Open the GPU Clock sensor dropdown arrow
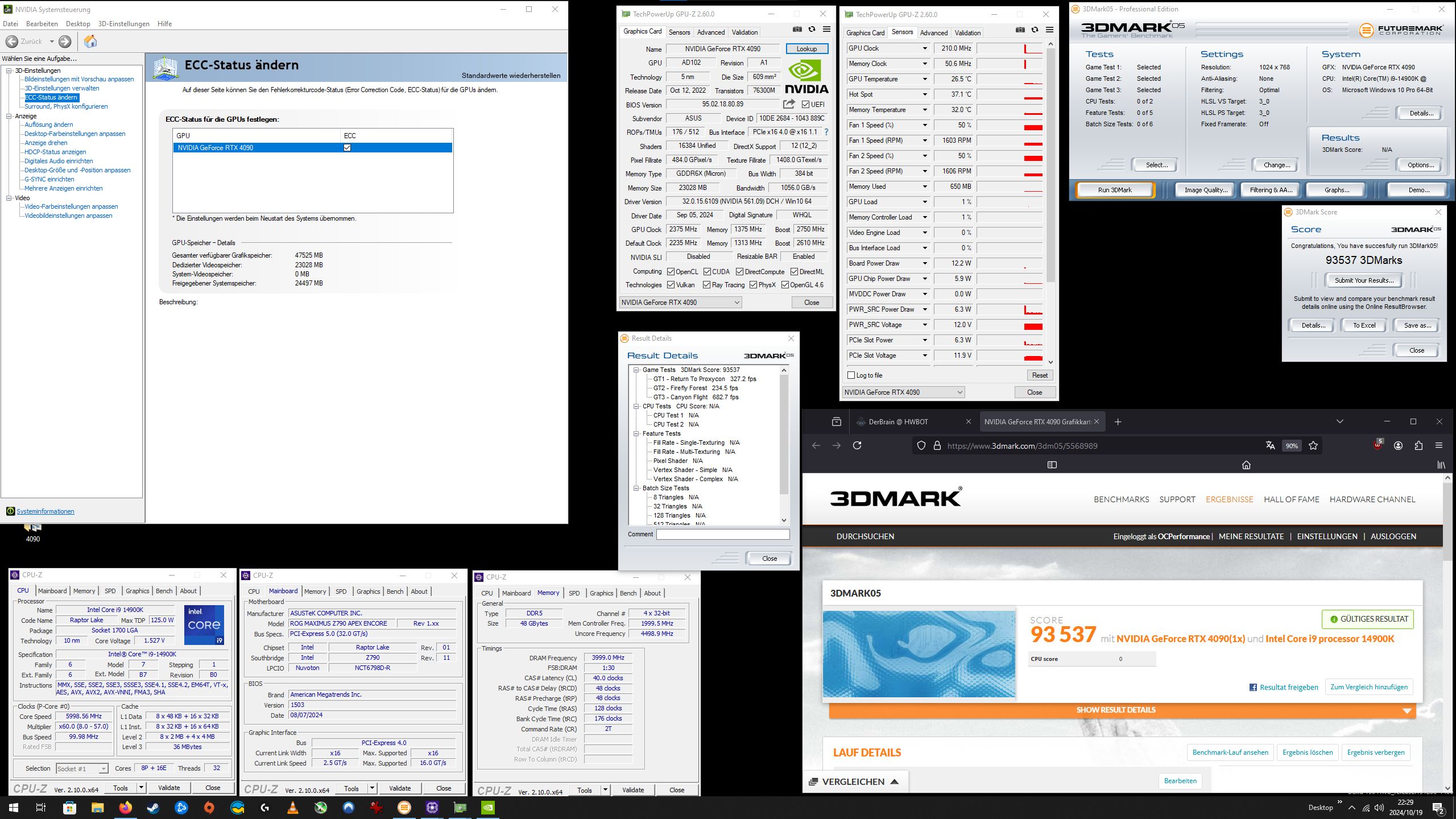Image resolution: width=1456 pixels, height=819 pixels. pos(925,48)
